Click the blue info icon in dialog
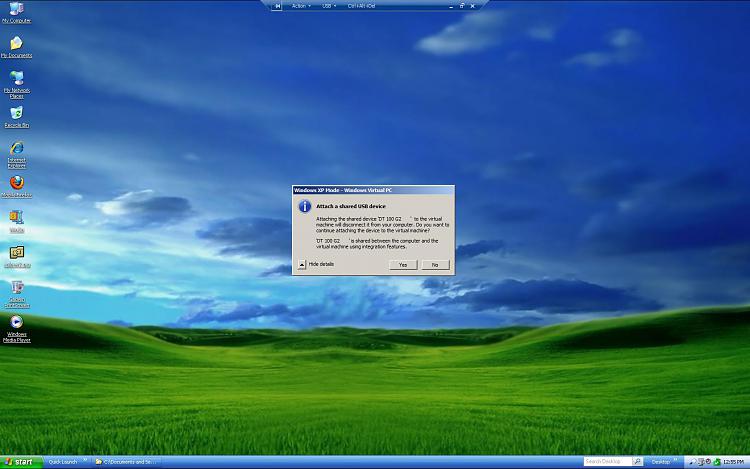 point(305,206)
